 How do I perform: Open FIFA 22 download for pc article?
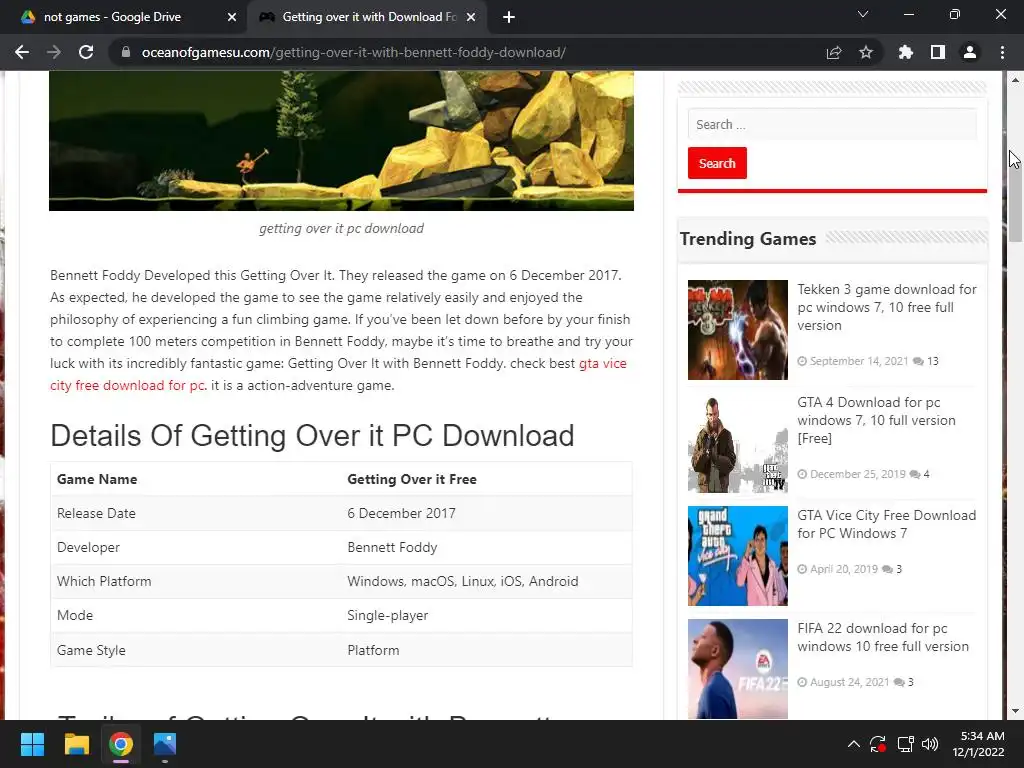882,637
